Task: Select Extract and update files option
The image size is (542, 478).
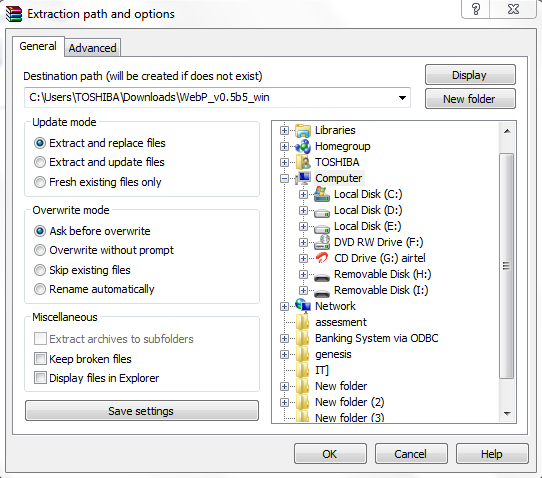Action: (40, 162)
